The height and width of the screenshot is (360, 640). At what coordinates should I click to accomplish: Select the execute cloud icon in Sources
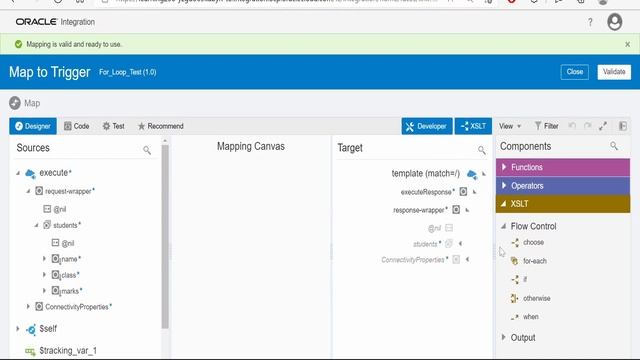(x=30, y=173)
